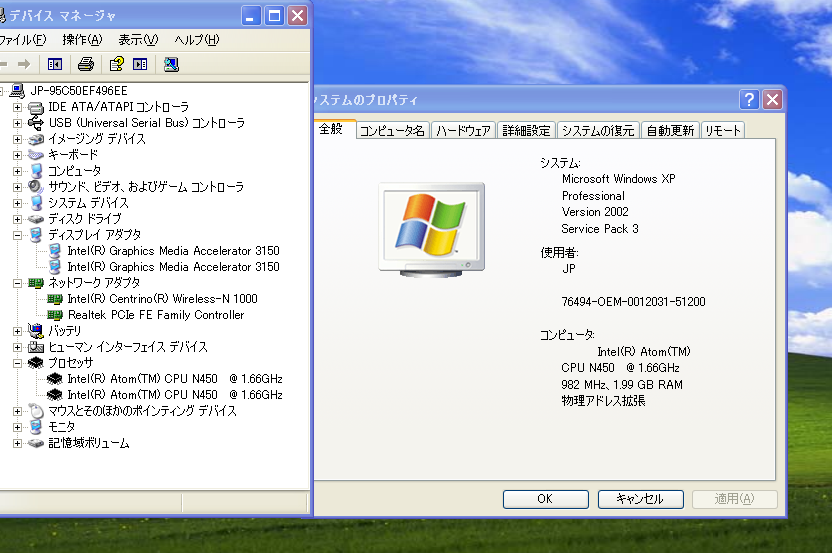This screenshot has width=832, height=553.
Task: Switch to the 詳細設定 tab
Action: point(526,131)
